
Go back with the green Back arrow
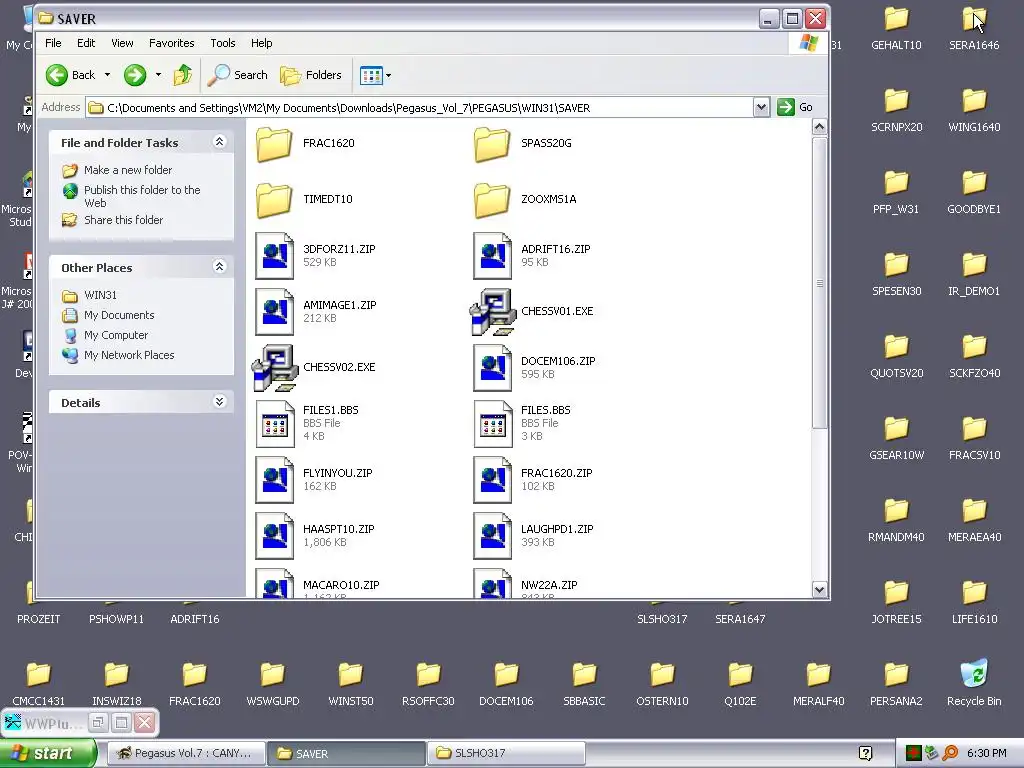(71, 75)
